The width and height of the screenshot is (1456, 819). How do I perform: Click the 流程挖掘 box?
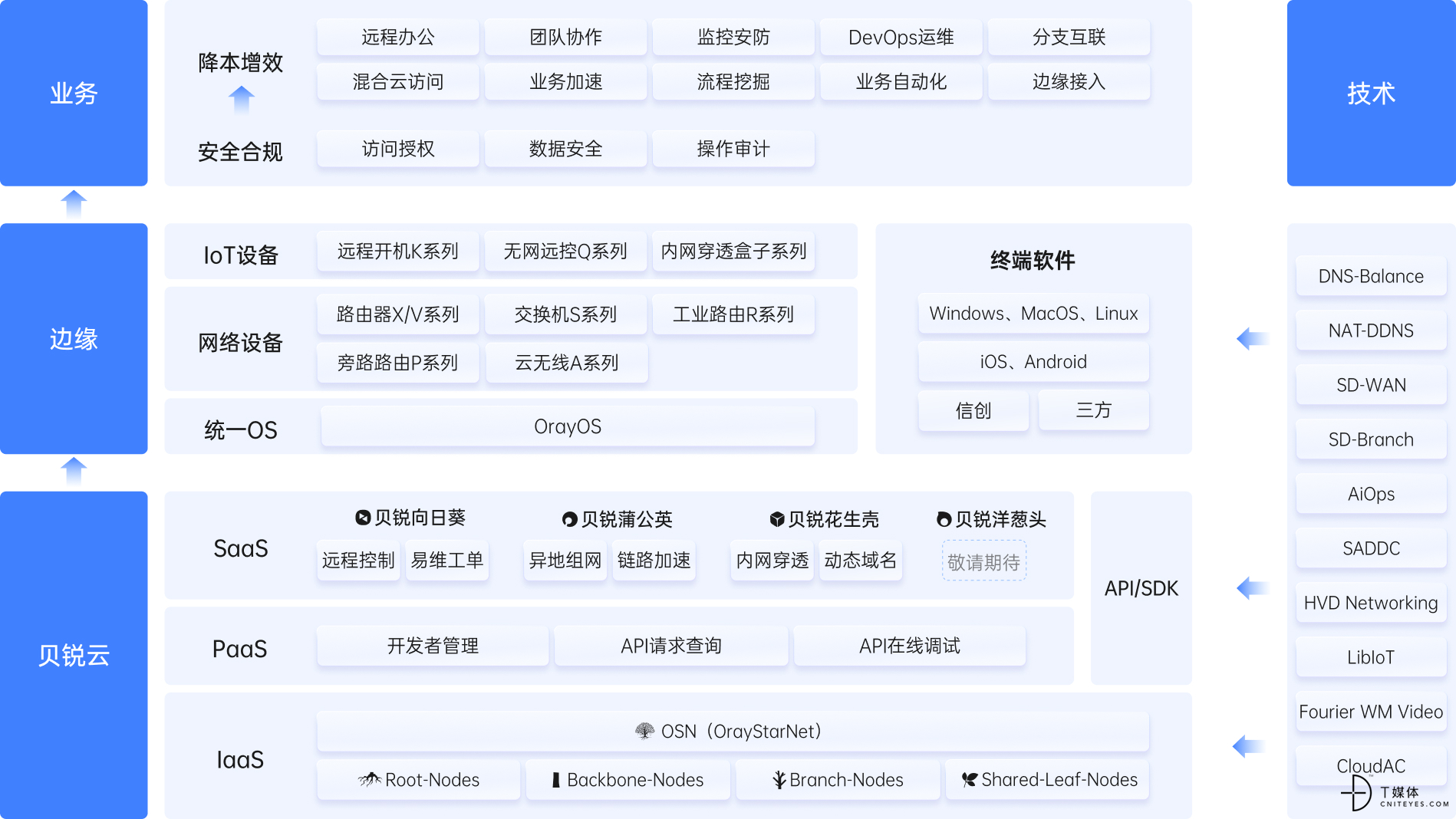(733, 81)
